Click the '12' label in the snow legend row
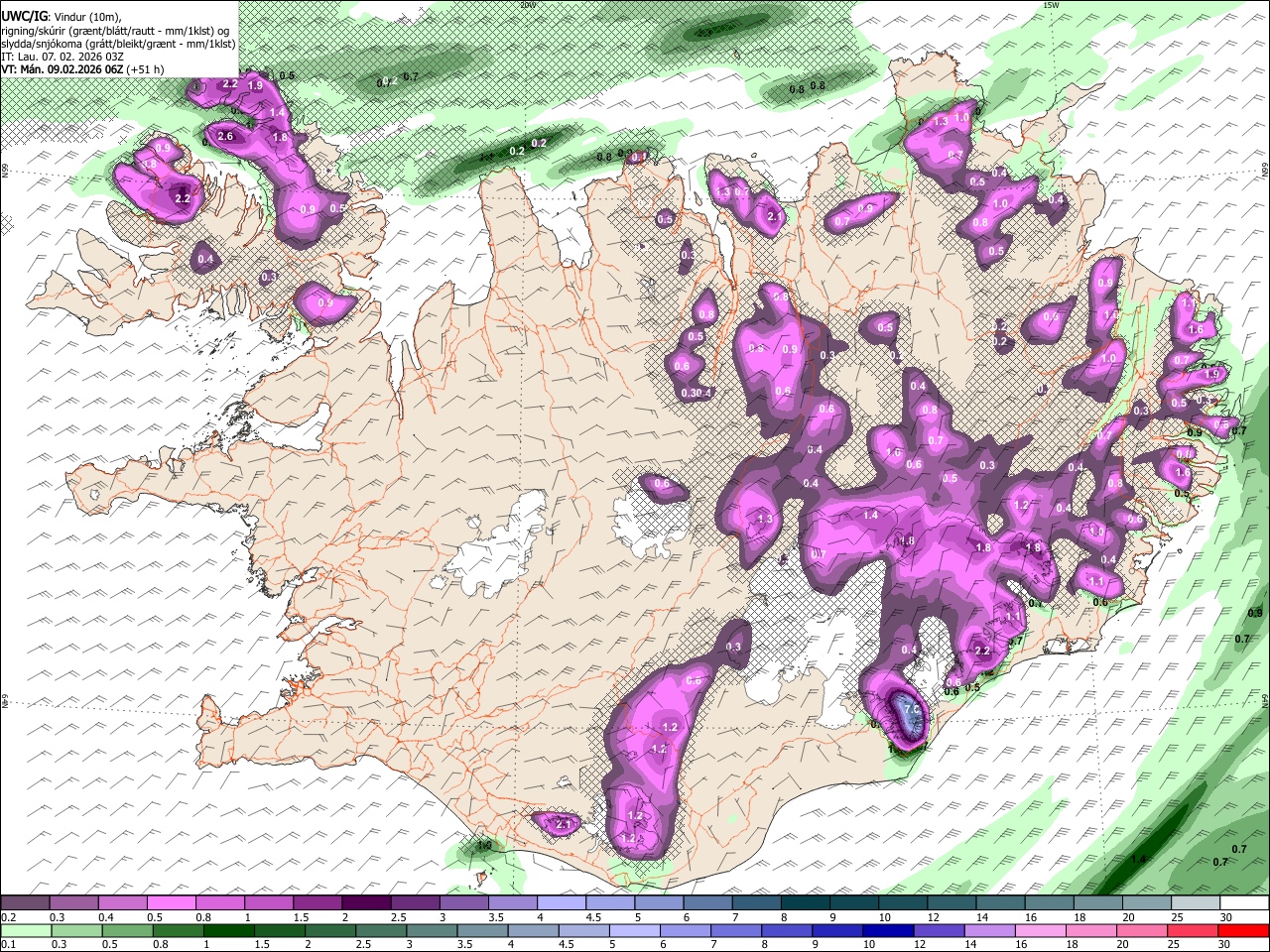 pos(934,917)
